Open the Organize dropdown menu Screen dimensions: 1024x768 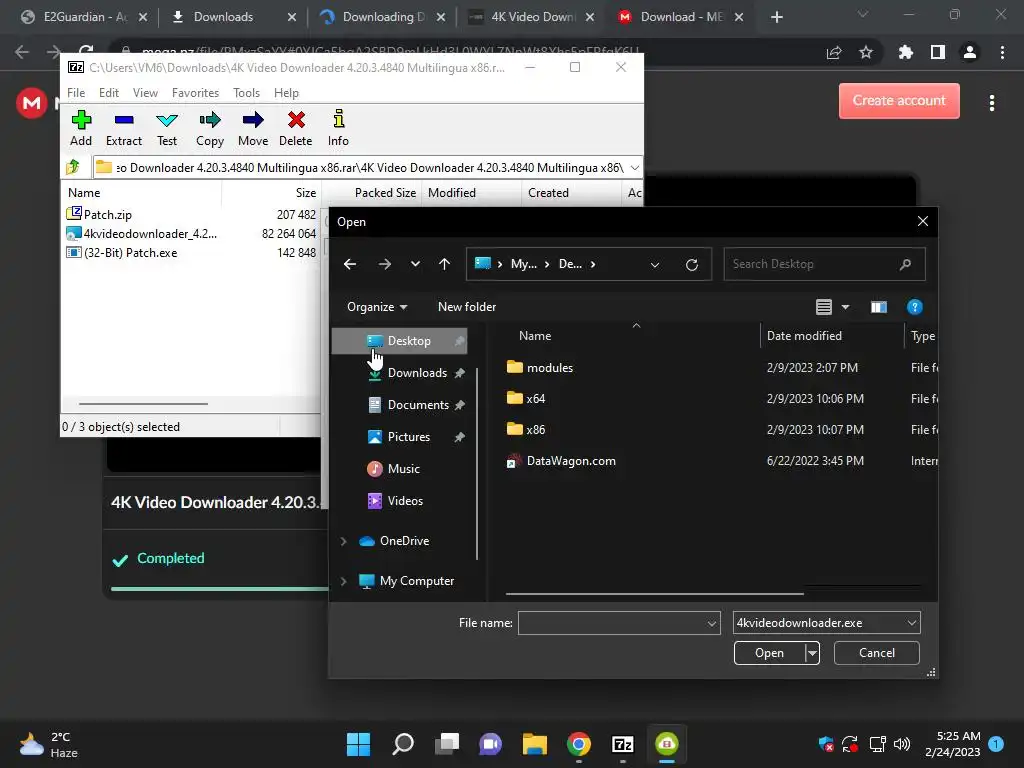click(x=377, y=307)
